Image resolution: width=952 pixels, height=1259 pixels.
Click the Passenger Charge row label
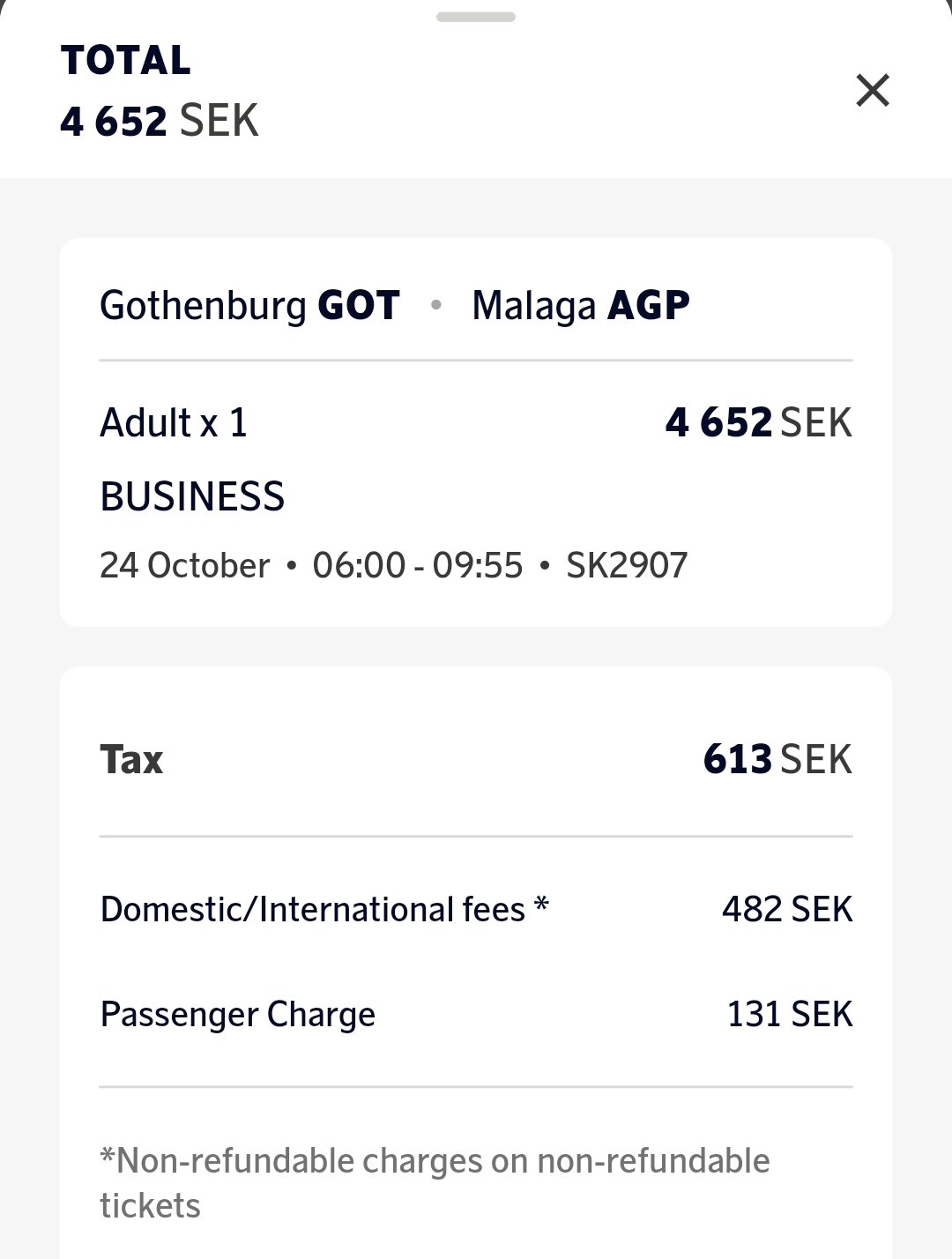238,1015
